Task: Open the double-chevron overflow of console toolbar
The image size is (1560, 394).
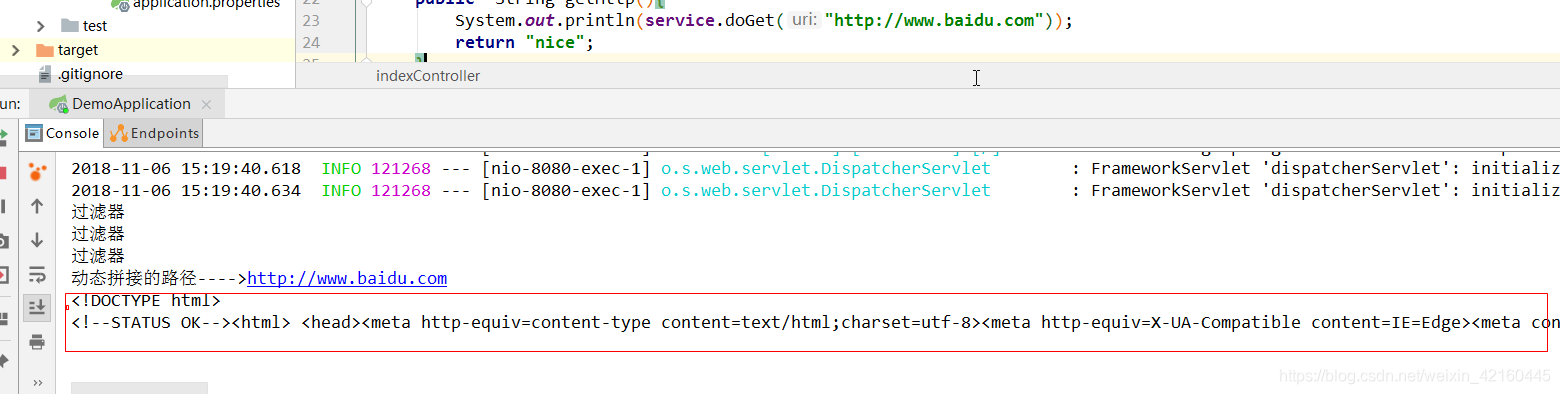Action: [x=38, y=383]
